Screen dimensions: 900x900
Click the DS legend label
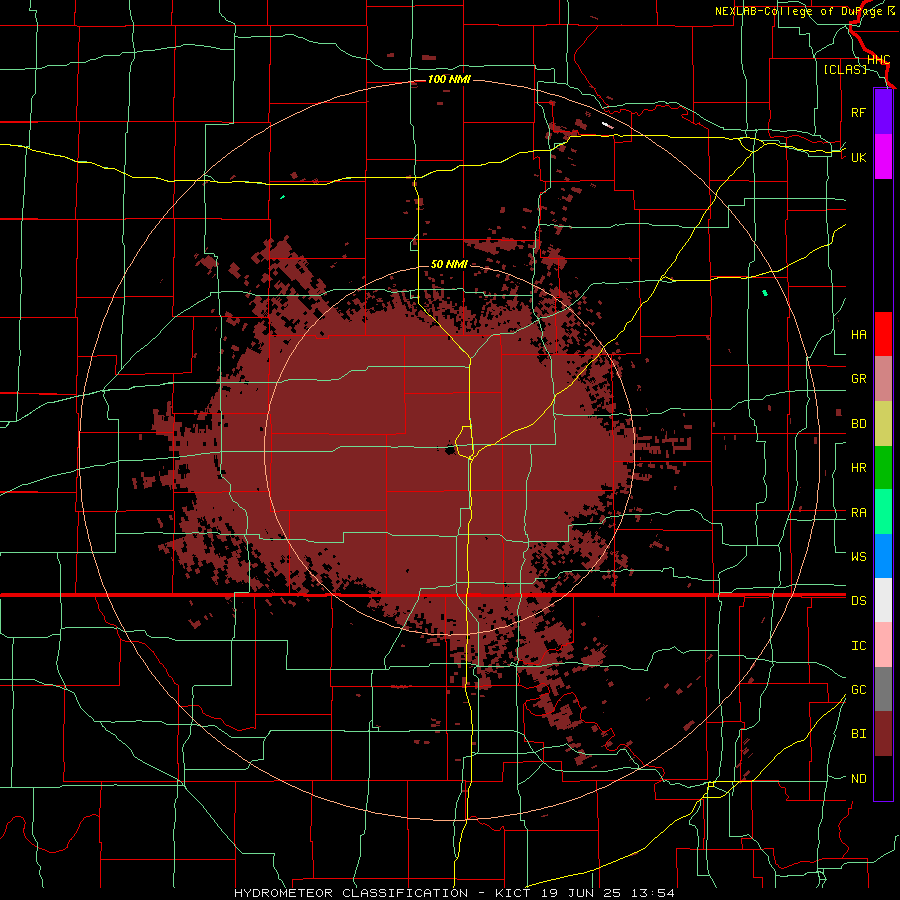point(858,601)
